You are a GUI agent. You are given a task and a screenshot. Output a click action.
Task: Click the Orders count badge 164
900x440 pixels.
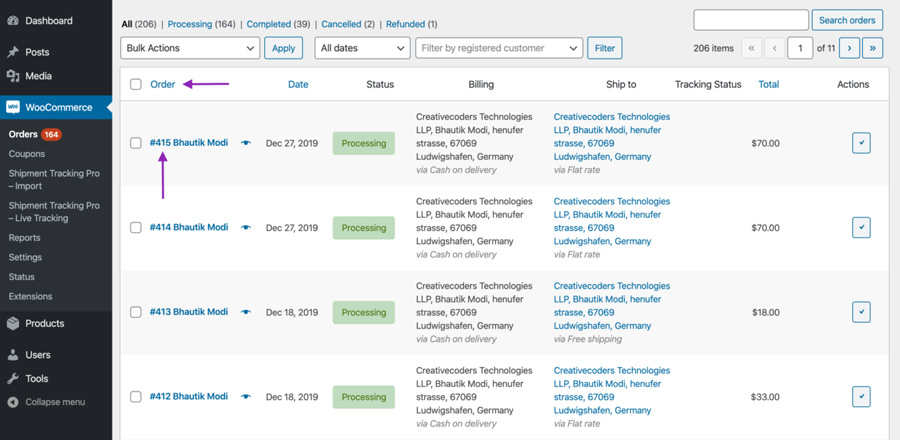pos(51,135)
